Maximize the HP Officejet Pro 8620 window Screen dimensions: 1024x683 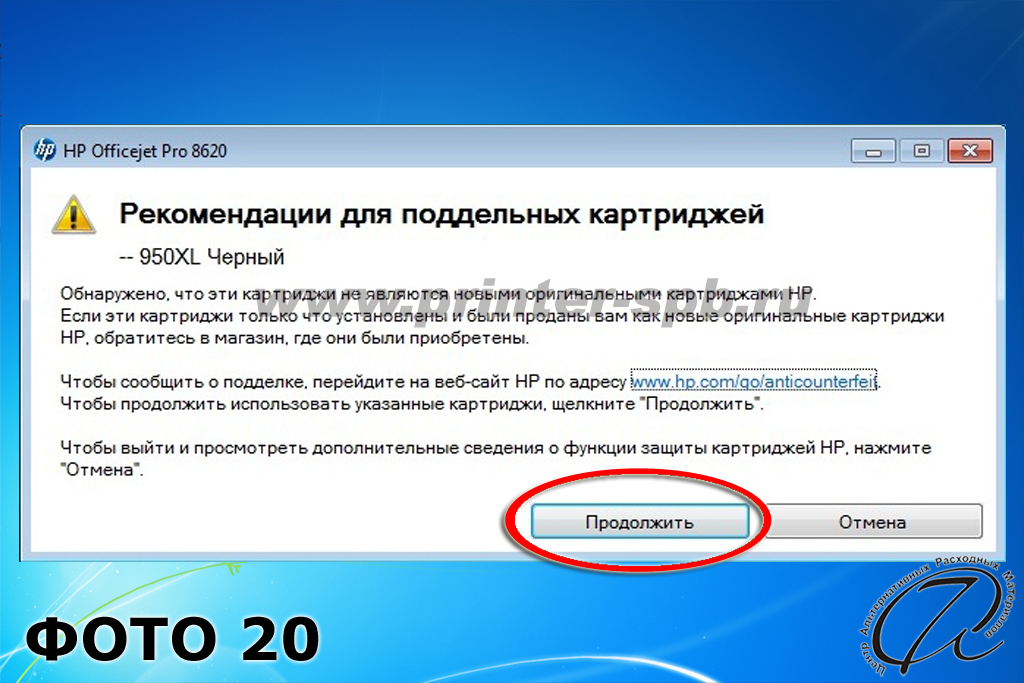point(921,151)
